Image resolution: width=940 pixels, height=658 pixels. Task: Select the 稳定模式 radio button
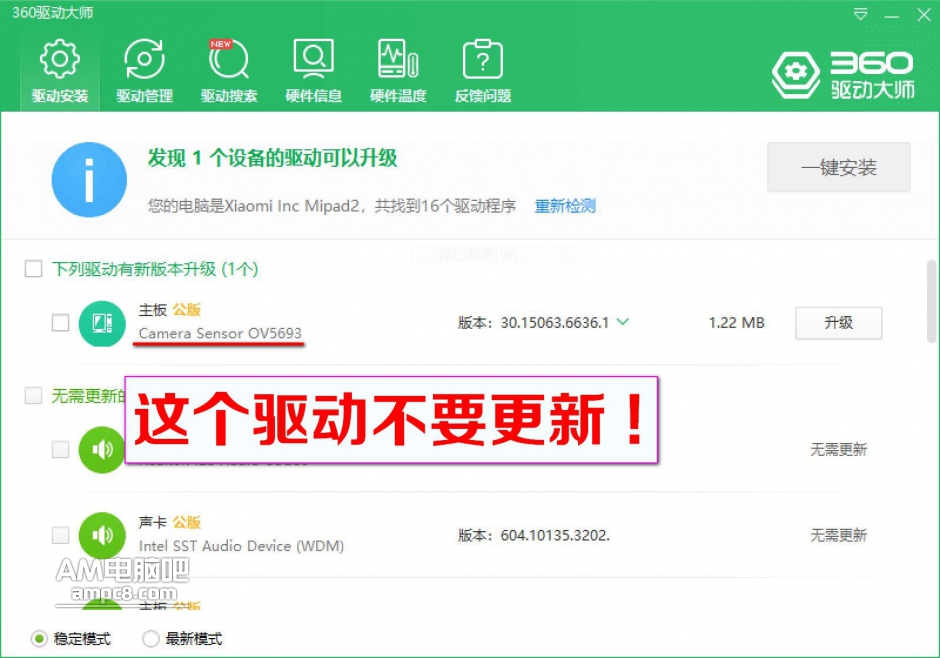pyautogui.click(x=39, y=639)
